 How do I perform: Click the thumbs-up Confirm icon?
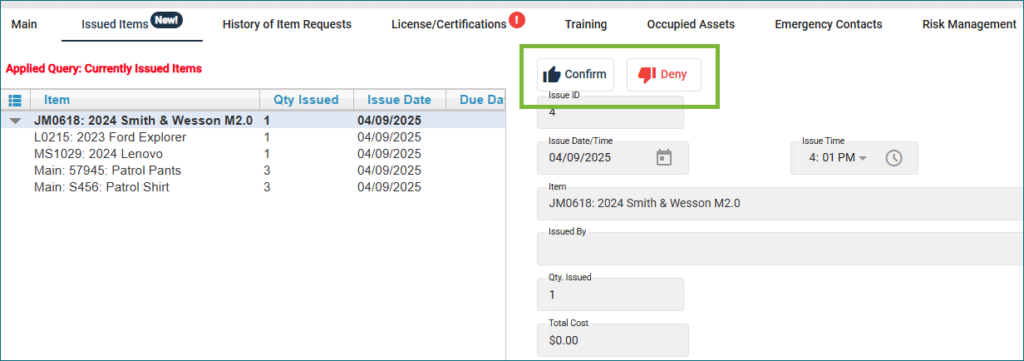click(552, 74)
